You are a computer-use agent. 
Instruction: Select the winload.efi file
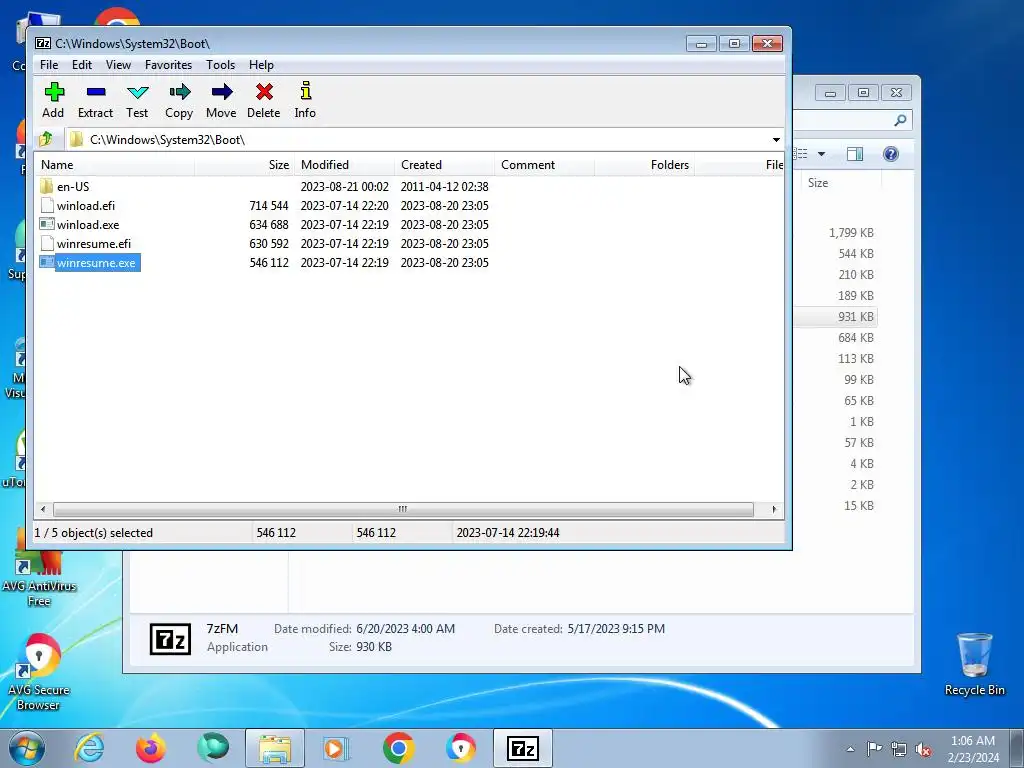tap(86, 206)
